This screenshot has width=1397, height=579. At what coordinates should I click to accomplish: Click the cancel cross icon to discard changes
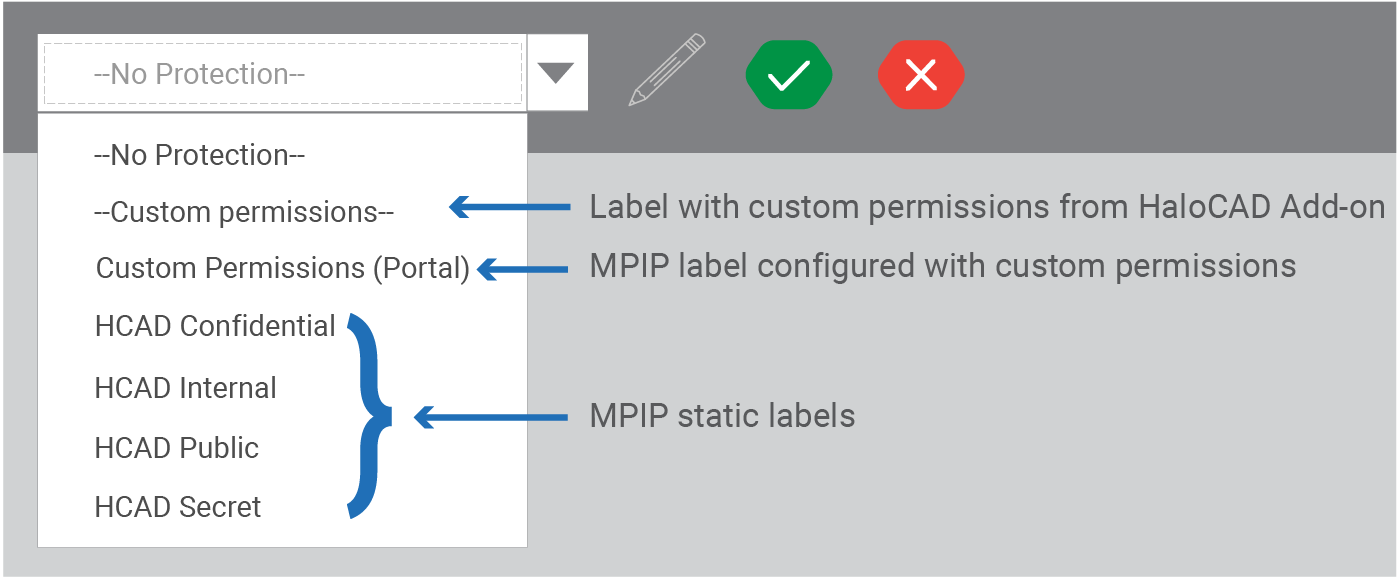point(920,73)
